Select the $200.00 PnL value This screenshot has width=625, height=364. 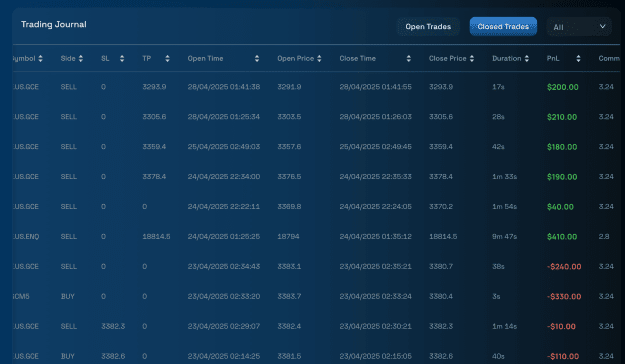tap(562, 87)
